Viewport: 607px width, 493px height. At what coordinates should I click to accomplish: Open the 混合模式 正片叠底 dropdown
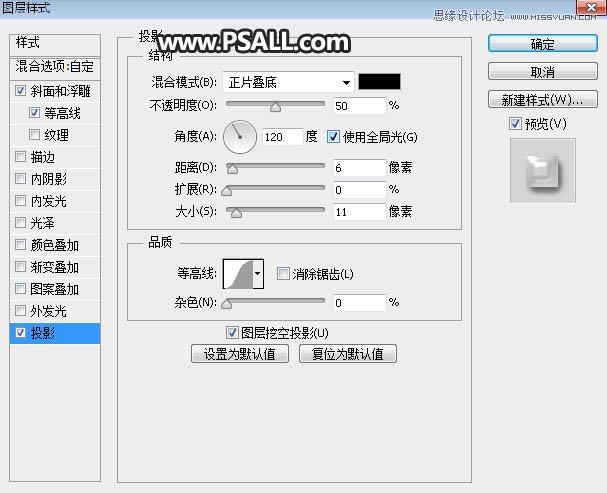(x=288, y=82)
